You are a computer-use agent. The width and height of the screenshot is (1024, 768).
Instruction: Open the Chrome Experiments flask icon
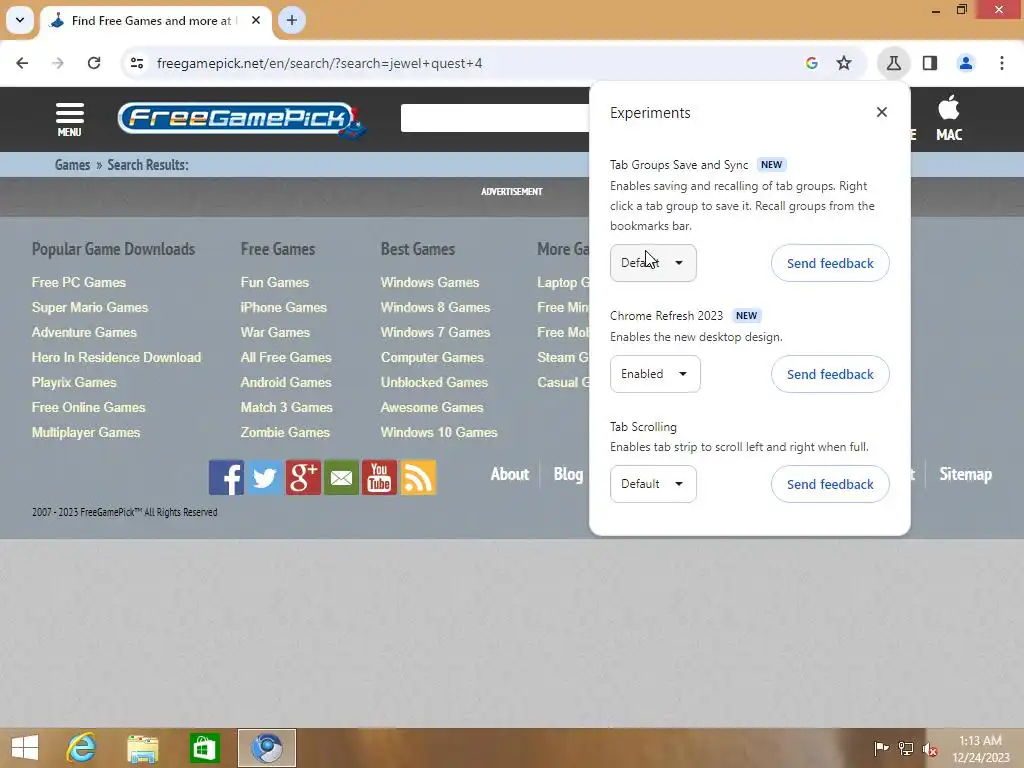tap(893, 63)
